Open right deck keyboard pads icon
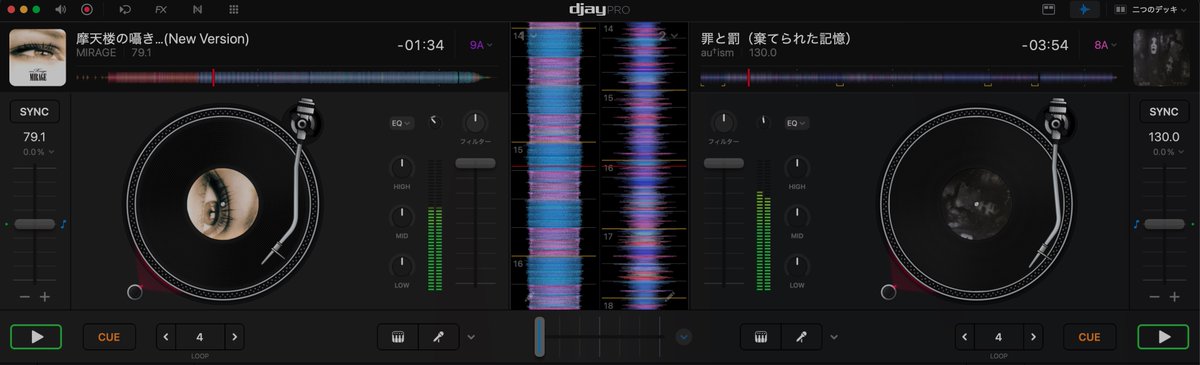The width and height of the screenshot is (1200, 365). click(761, 337)
